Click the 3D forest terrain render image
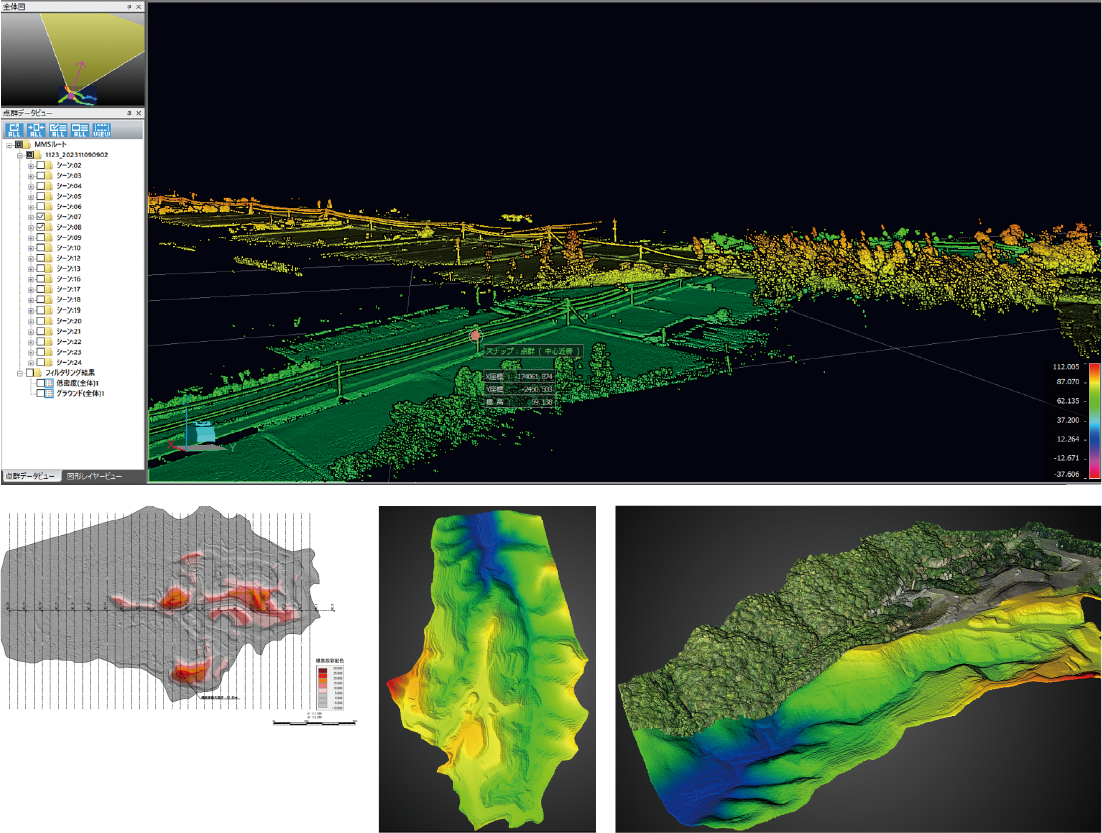Image resolution: width=1102 pixels, height=833 pixels. [x=858, y=669]
